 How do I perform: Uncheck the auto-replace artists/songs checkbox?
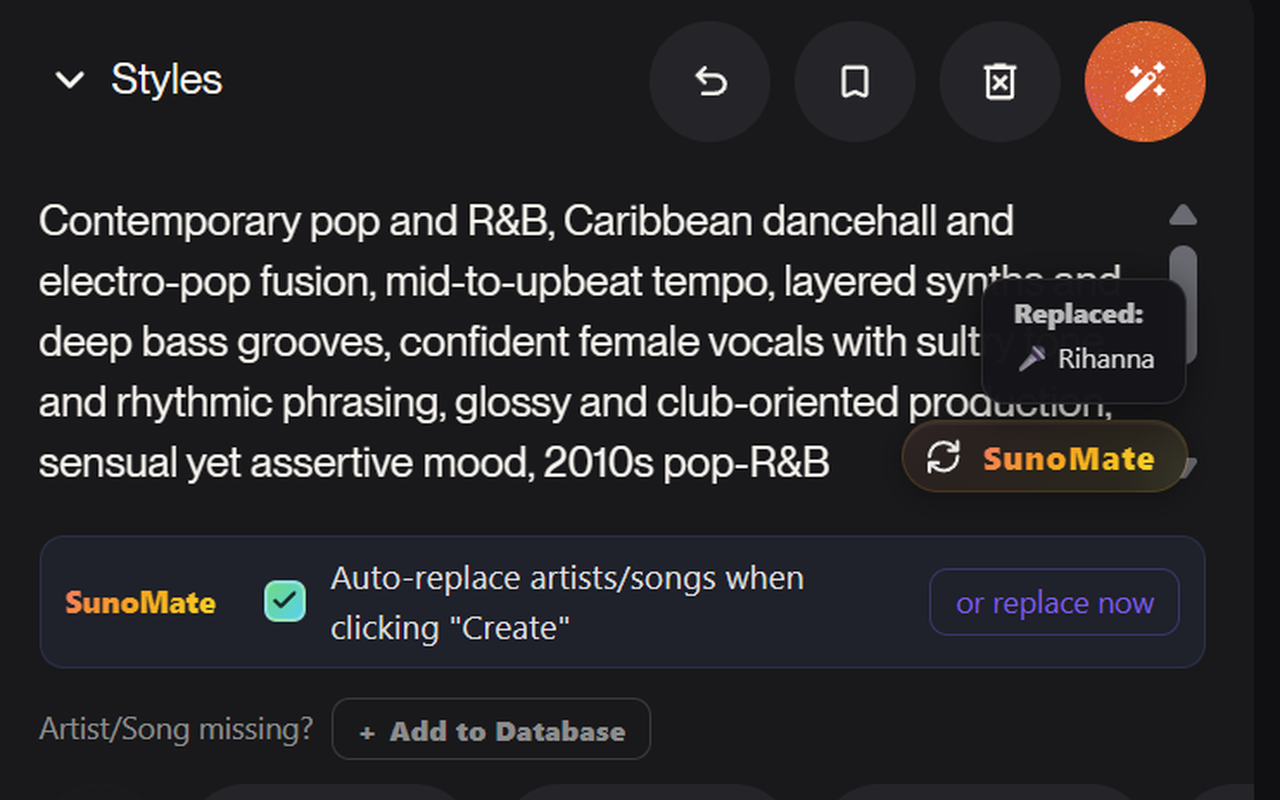(285, 602)
